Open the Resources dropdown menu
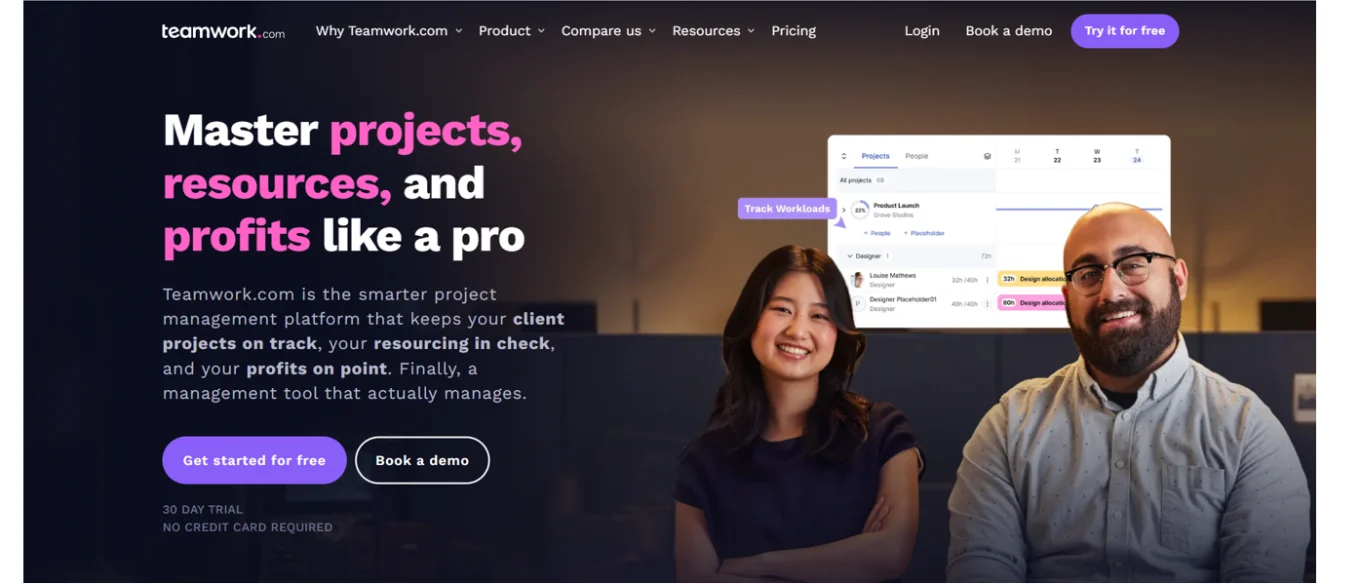The height and width of the screenshot is (584, 1360). pos(713,31)
